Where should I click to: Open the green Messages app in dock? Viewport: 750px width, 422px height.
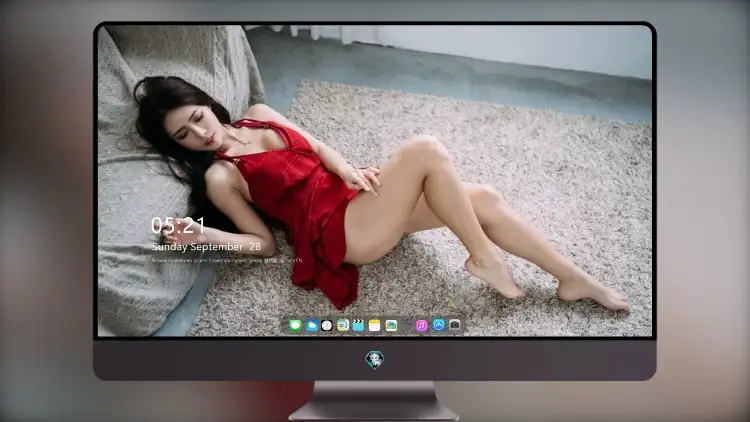tap(296, 326)
